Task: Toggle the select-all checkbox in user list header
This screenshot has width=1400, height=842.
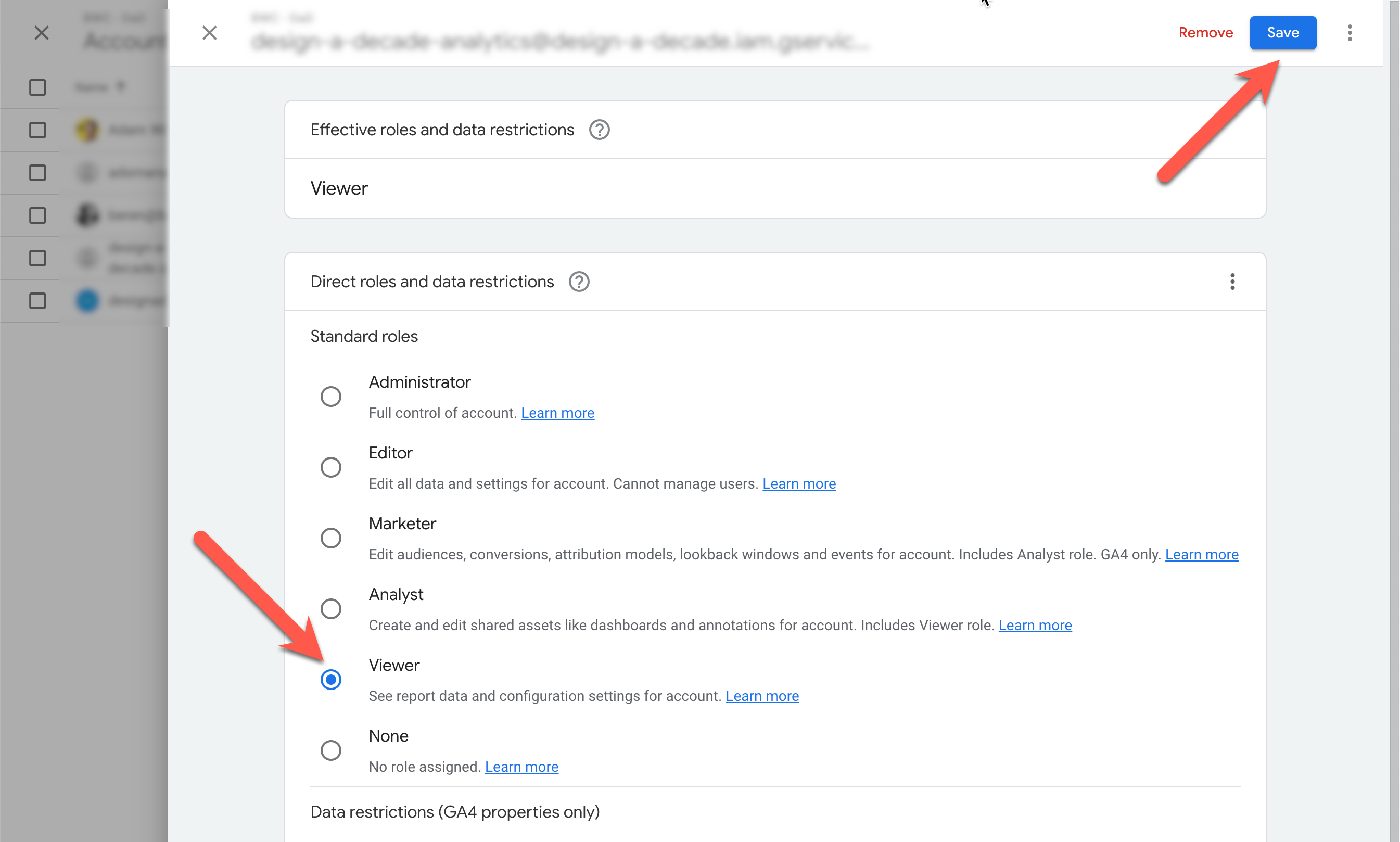Action: (x=37, y=87)
